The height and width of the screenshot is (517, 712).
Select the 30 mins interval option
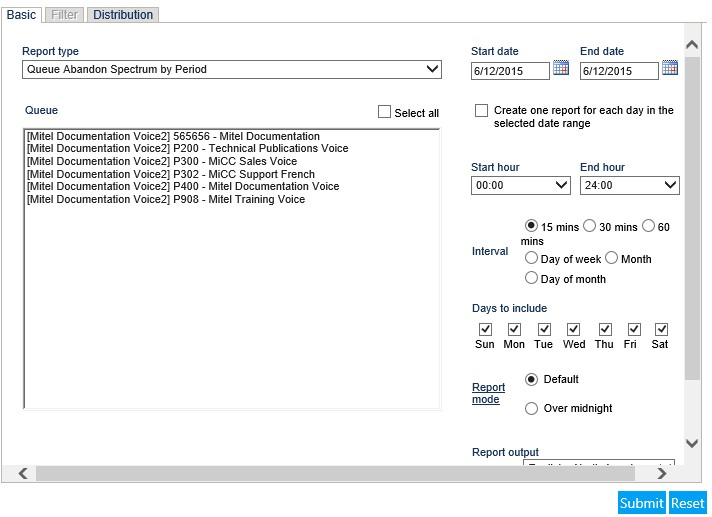[589, 226]
